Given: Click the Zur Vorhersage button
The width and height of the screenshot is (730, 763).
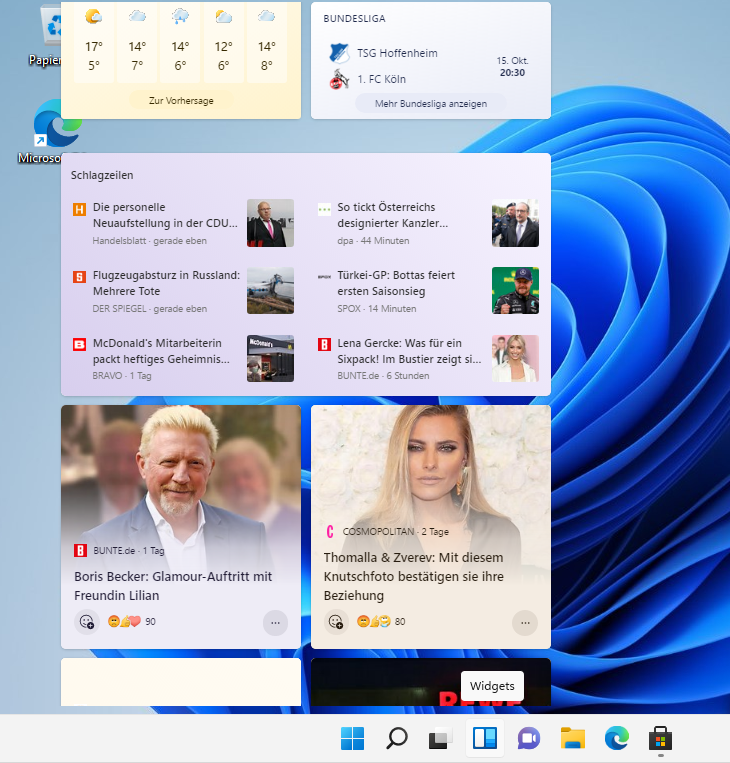Looking at the screenshot, I should 181,101.
